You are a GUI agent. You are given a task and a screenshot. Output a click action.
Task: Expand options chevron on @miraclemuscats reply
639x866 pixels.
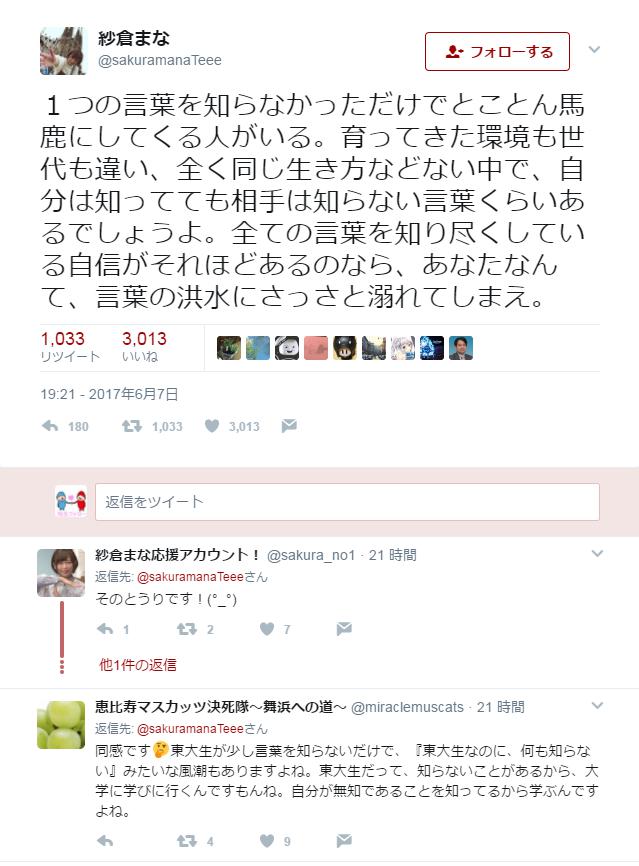tap(597, 705)
